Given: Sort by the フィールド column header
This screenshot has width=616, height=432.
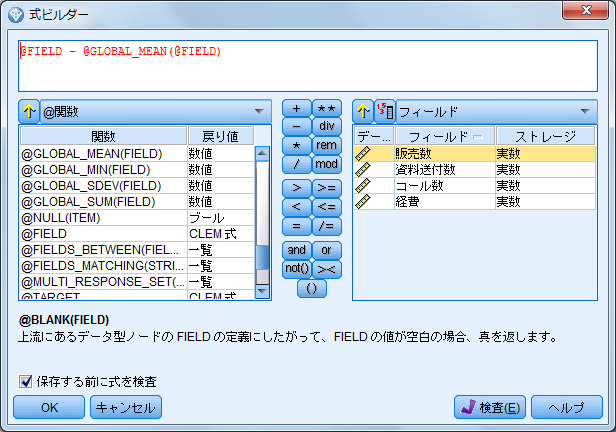Looking at the screenshot, I should (445, 136).
